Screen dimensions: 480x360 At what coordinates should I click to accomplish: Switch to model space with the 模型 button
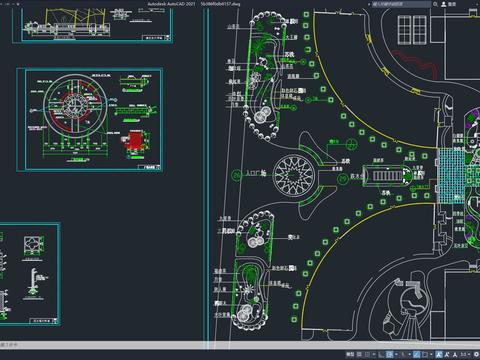[350, 354]
